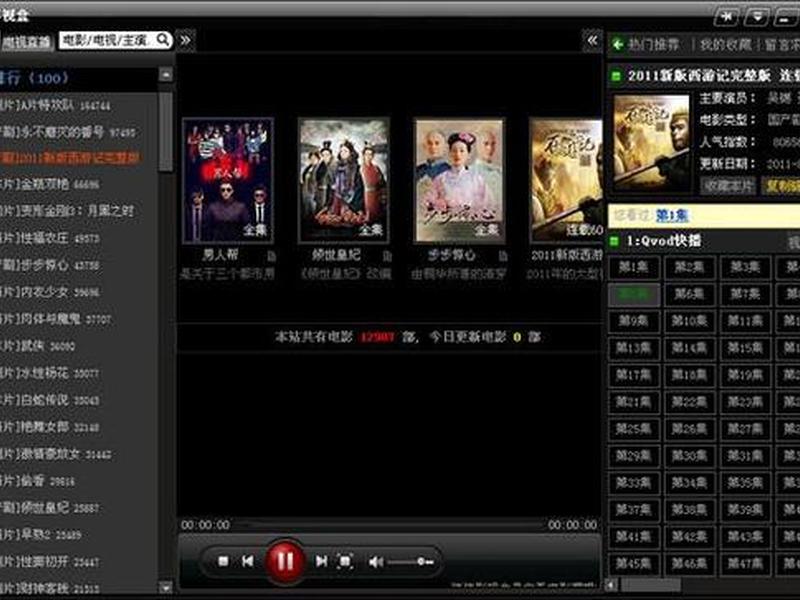
Task: Select the highlighted orange 2011新版西游记 row
Action: pyautogui.click(x=70, y=158)
